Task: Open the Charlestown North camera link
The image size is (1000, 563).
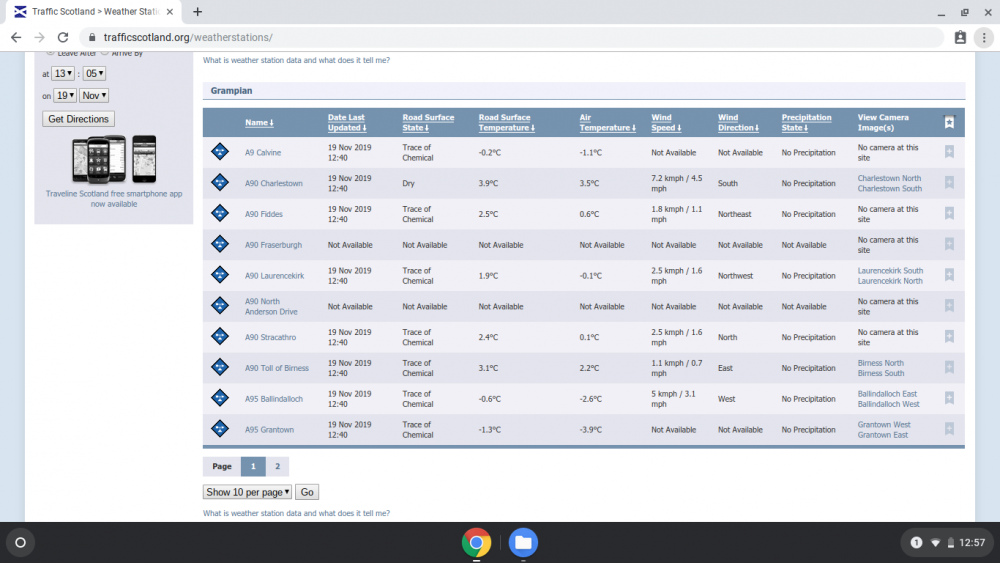Action: click(x=889, y=178)
